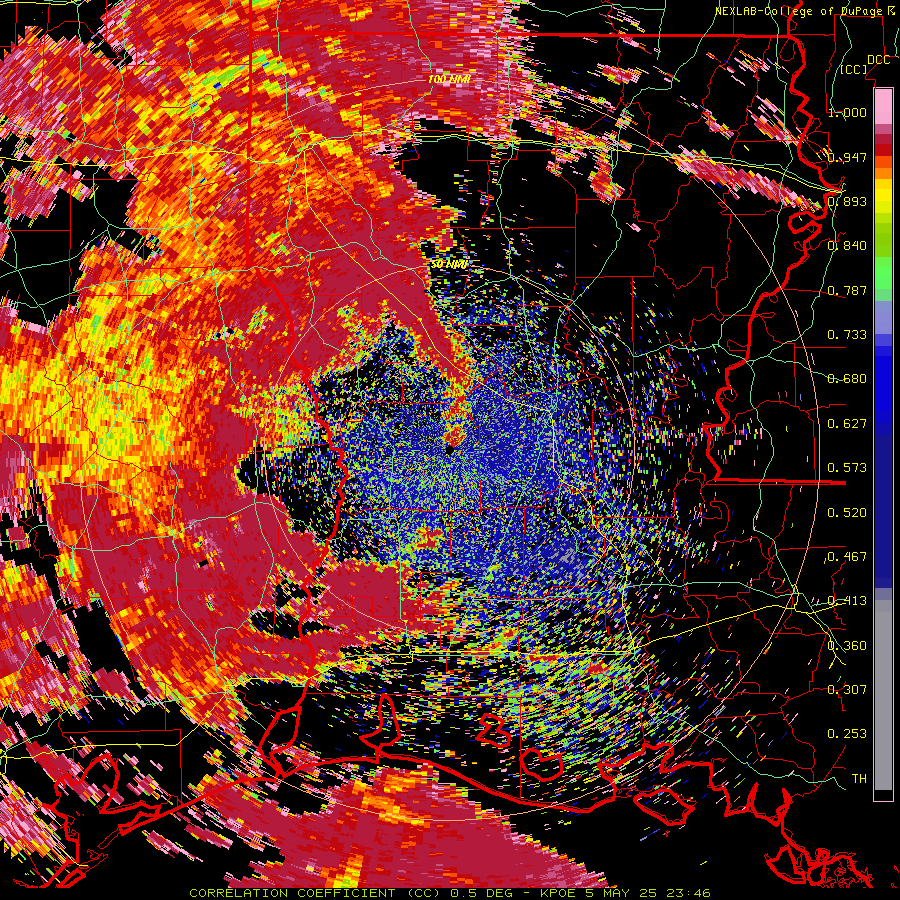The image size is (900, 900).
Task: Select the 0.893 scale label
Action: point(847,201)
